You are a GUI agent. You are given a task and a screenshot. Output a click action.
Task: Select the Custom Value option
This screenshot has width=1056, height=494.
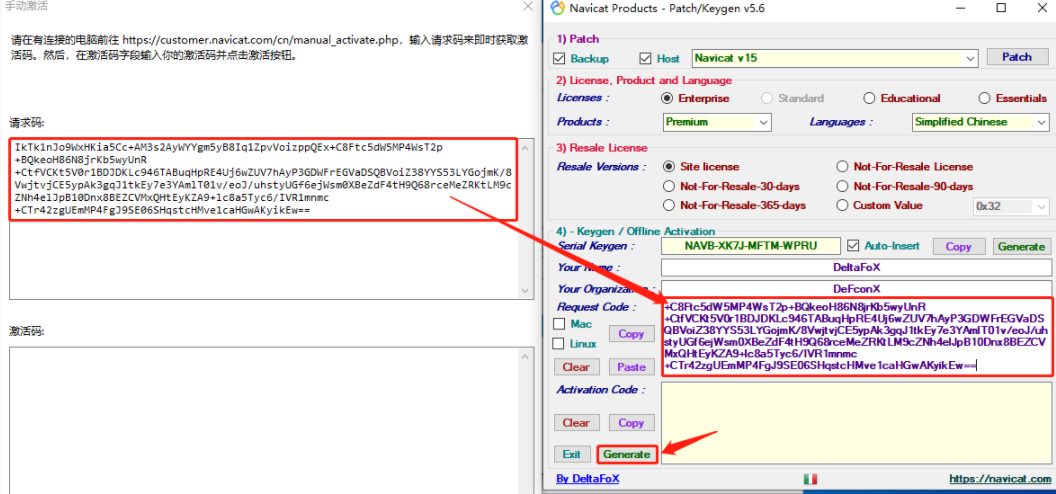pos(843,205)
